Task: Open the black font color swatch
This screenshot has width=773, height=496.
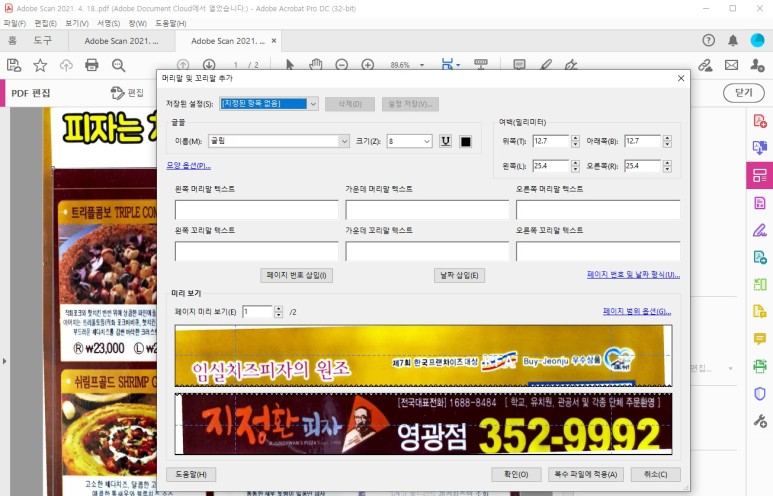Action: [x=465, y=142]
